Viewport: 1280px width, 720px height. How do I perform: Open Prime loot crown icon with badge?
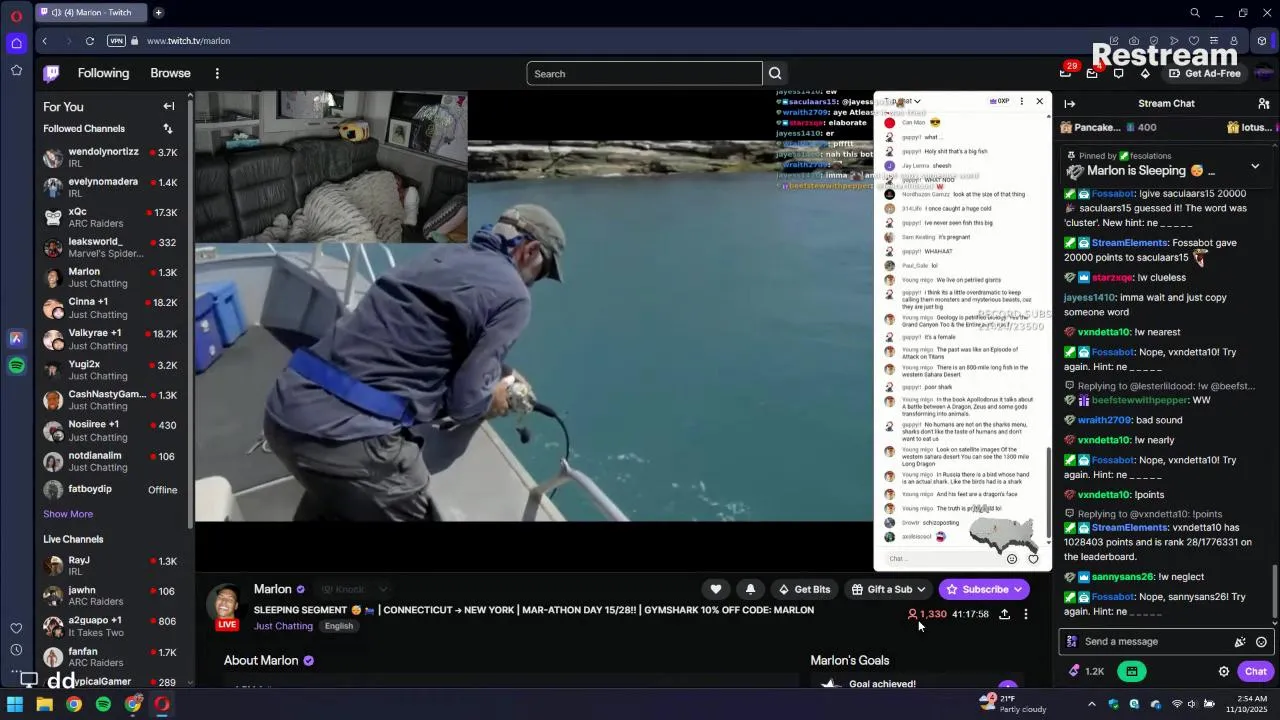pos(1092,73)
